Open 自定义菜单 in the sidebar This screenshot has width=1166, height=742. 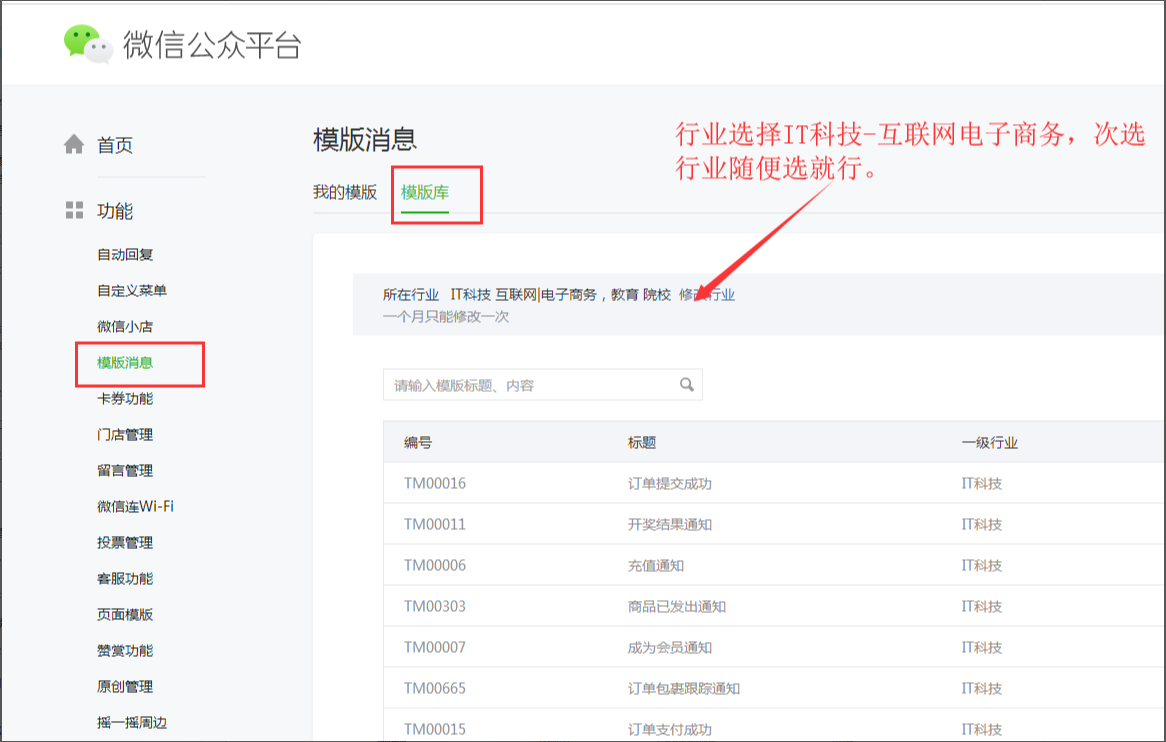click(x=132, y=290)
